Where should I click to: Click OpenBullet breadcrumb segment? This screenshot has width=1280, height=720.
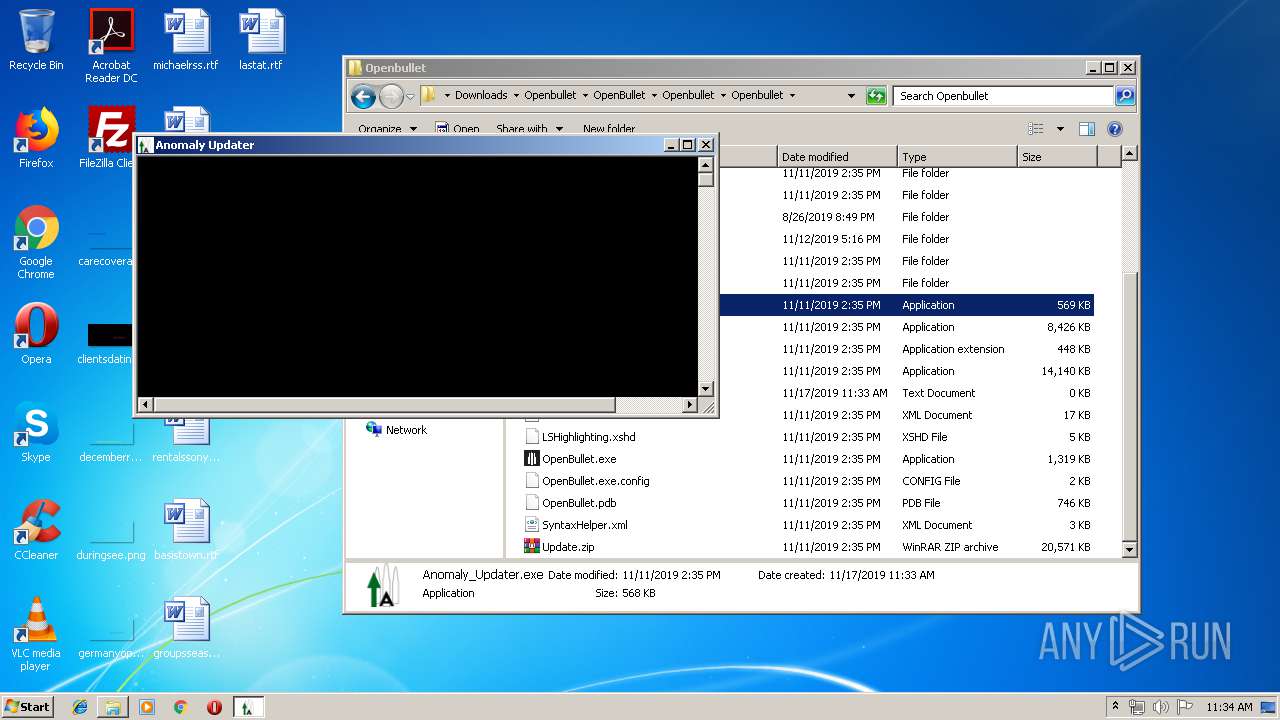(619, 96)
